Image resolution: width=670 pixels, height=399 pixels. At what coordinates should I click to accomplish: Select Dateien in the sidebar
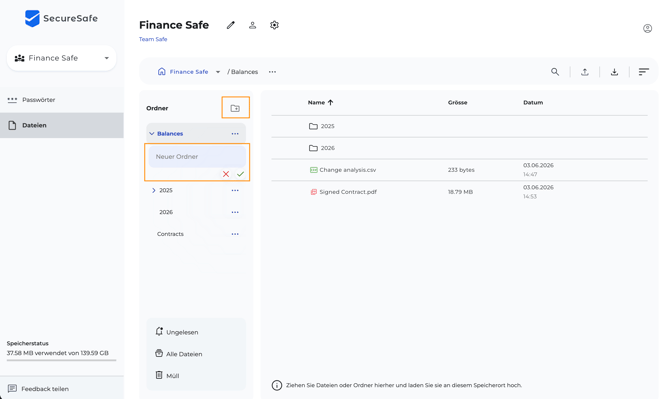62,126
